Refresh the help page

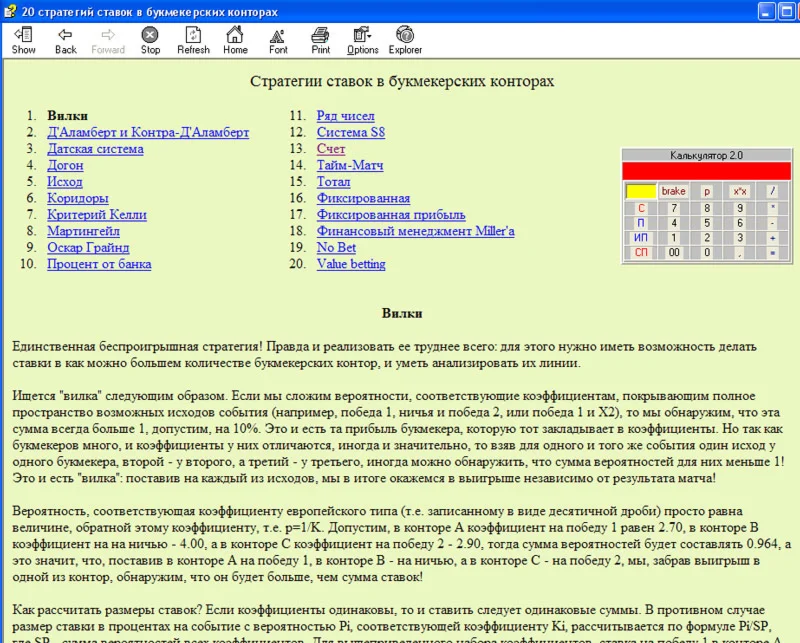(x=193, y=40)
